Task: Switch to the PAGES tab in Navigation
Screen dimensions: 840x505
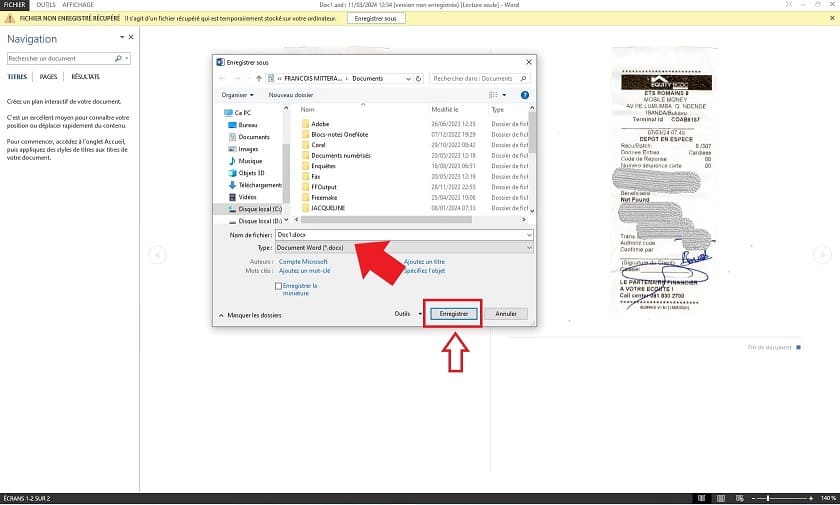Action: (48, 76)
